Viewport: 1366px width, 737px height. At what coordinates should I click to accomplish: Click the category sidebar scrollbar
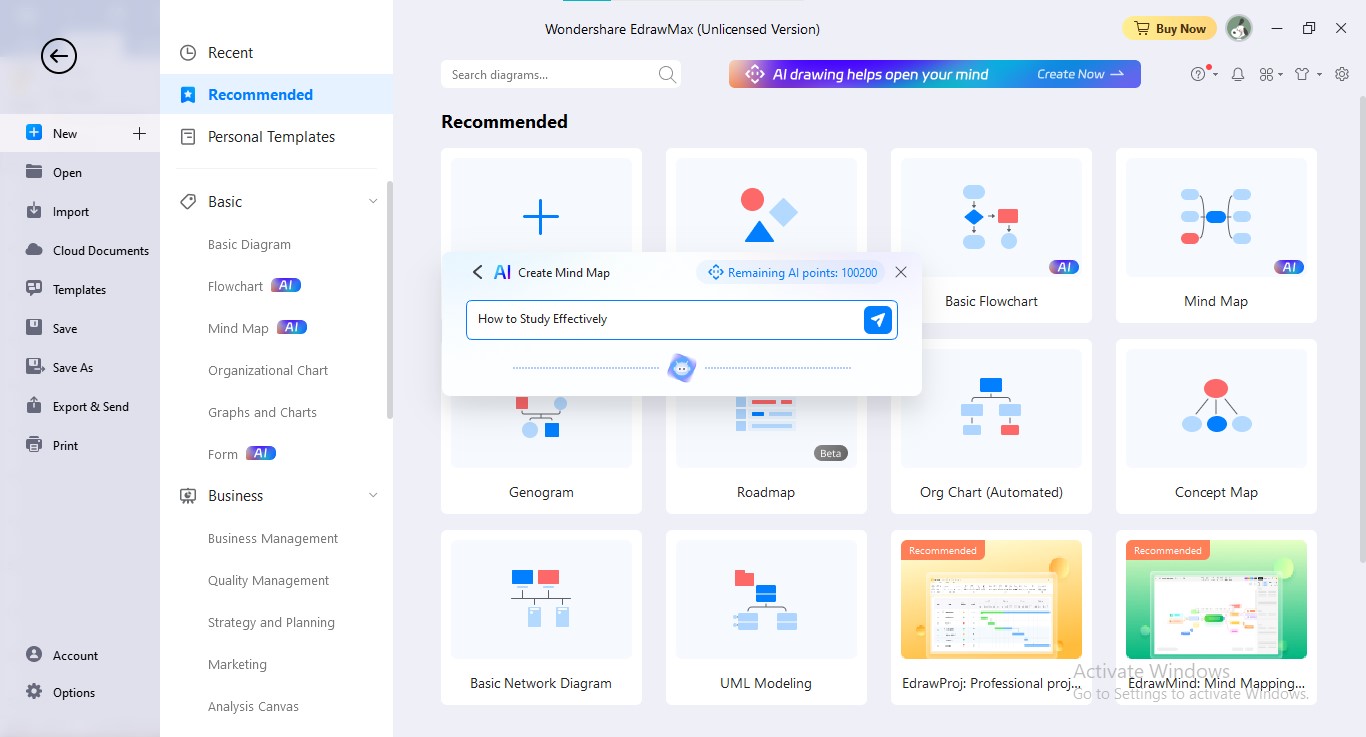pyautogui.click(x=390, y=300)
